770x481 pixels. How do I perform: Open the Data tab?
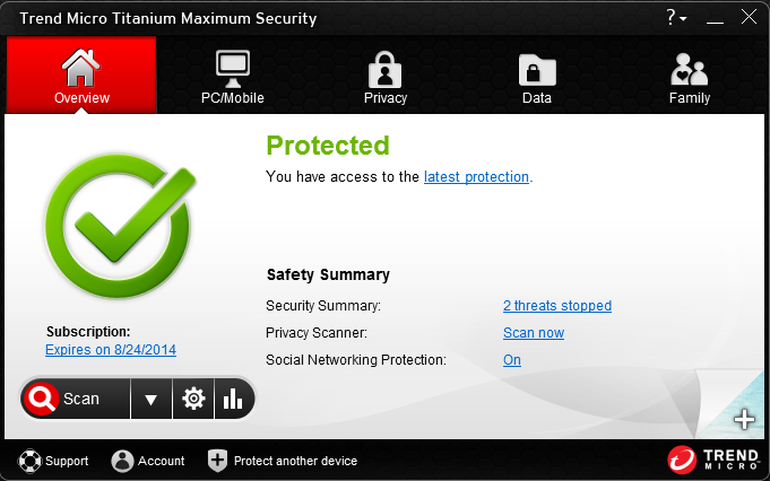(x=537, y=77)
